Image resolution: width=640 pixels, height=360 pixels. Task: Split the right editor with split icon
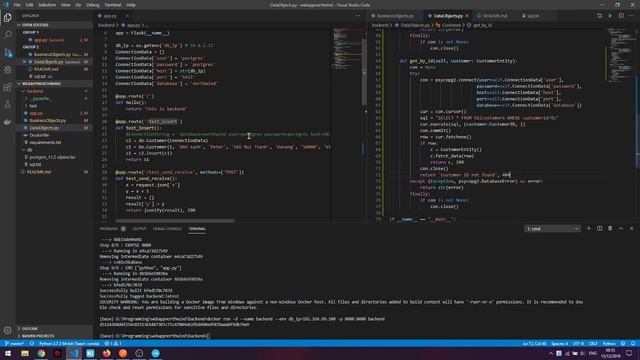point(621,16)
